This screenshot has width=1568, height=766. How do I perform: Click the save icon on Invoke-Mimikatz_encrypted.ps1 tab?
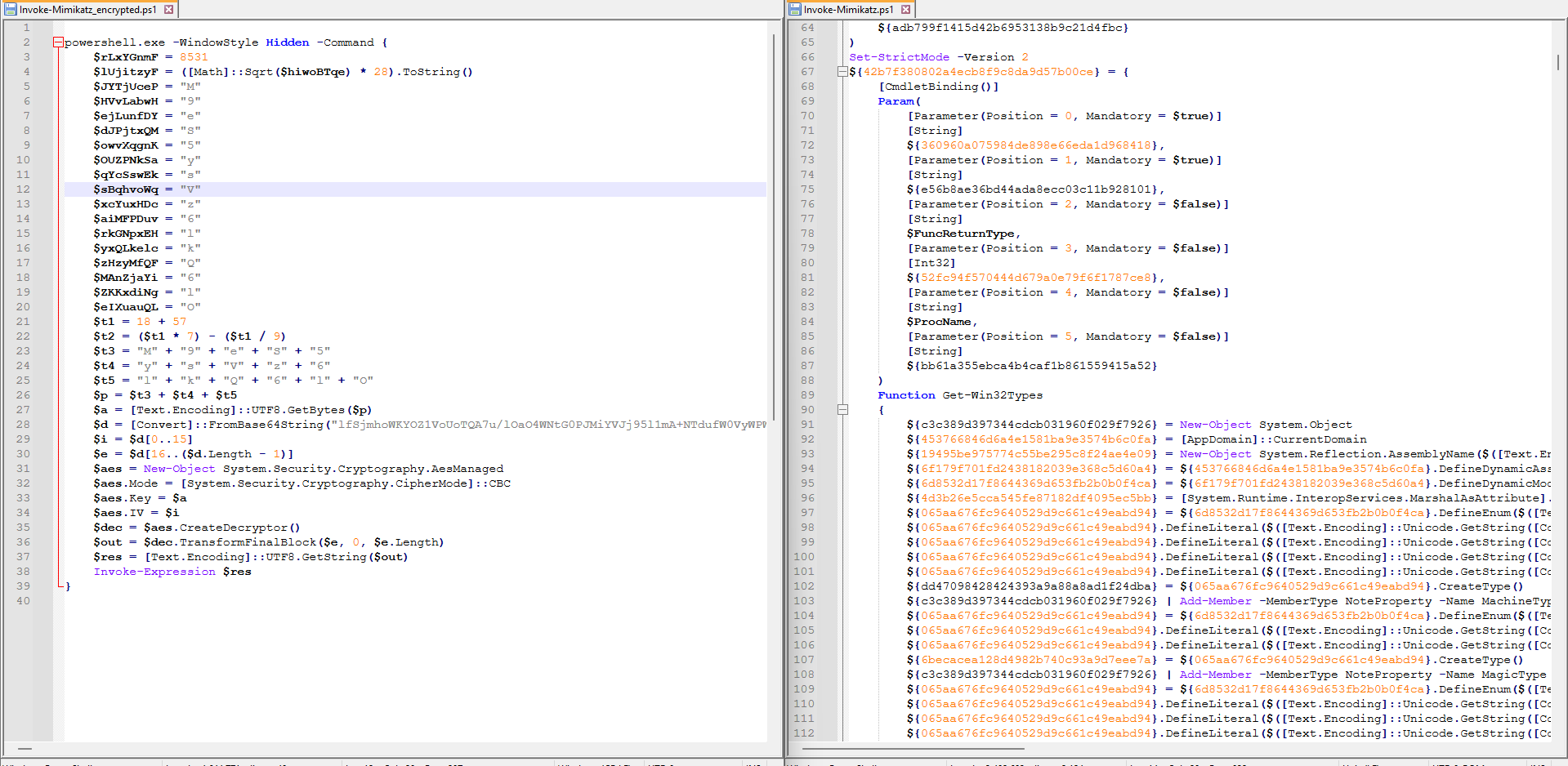tap(11, 10)
